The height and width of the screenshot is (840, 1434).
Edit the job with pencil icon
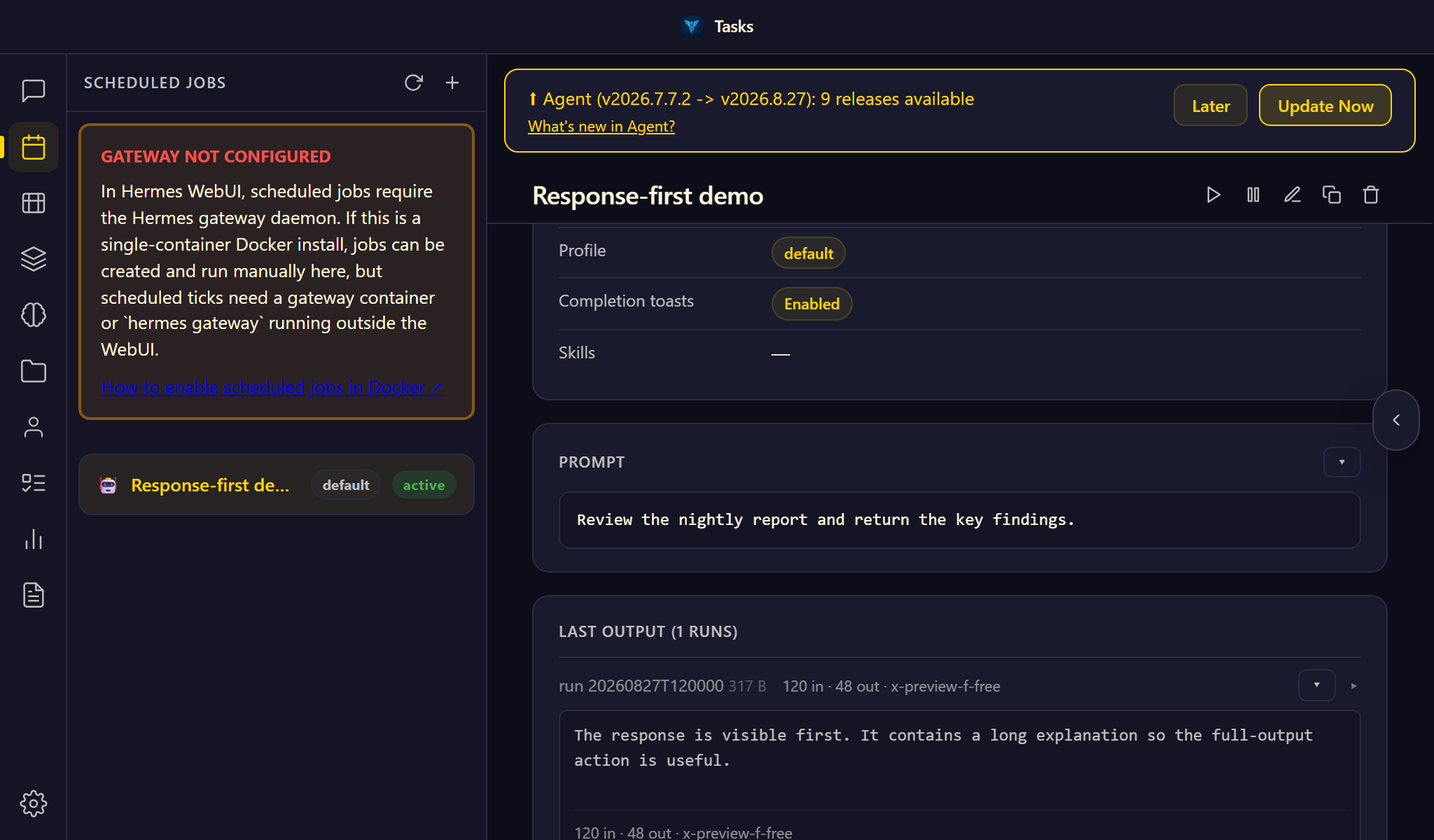[1293, 195]
